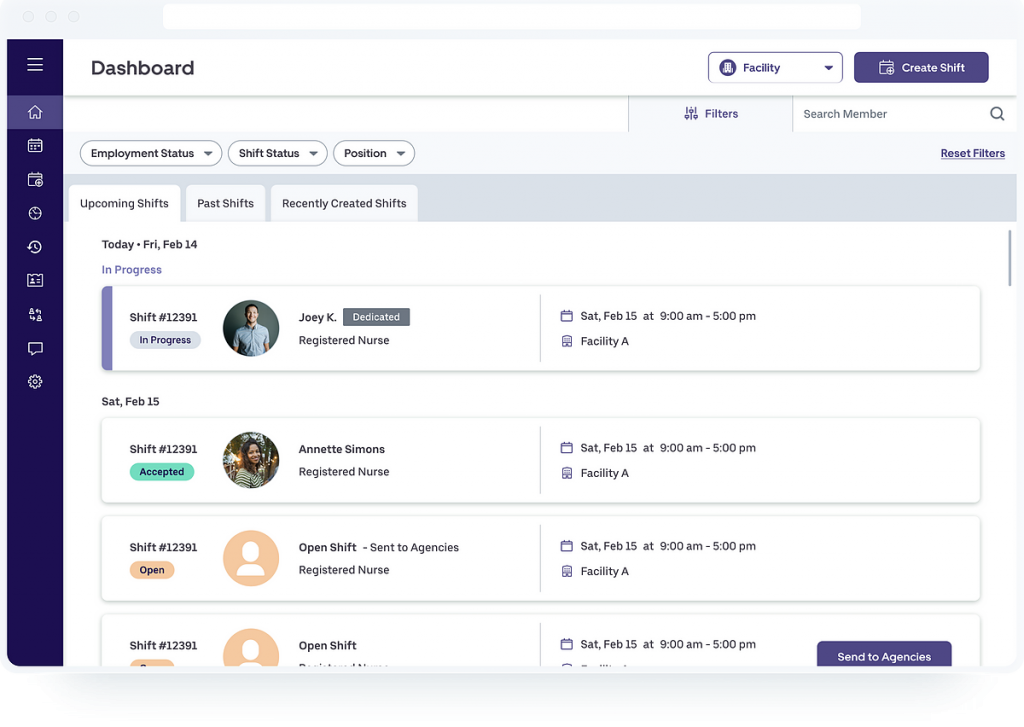This screenshot has height=727, width=1024.
Task: Open Position filter dropdown
Action: pyautogui.click(x=374, y=153)
